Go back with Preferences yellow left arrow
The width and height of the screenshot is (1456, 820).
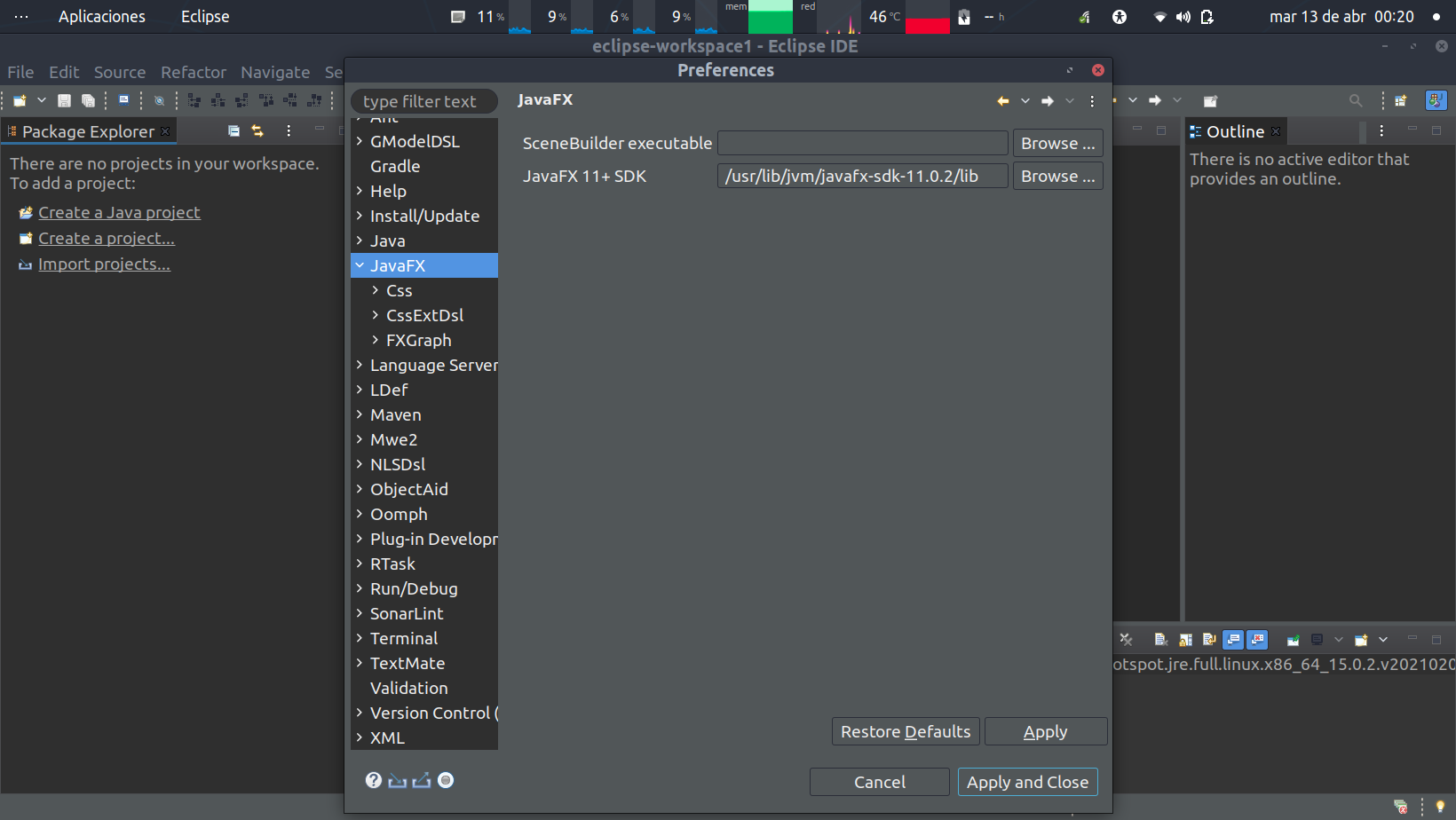click(1003, 101)
